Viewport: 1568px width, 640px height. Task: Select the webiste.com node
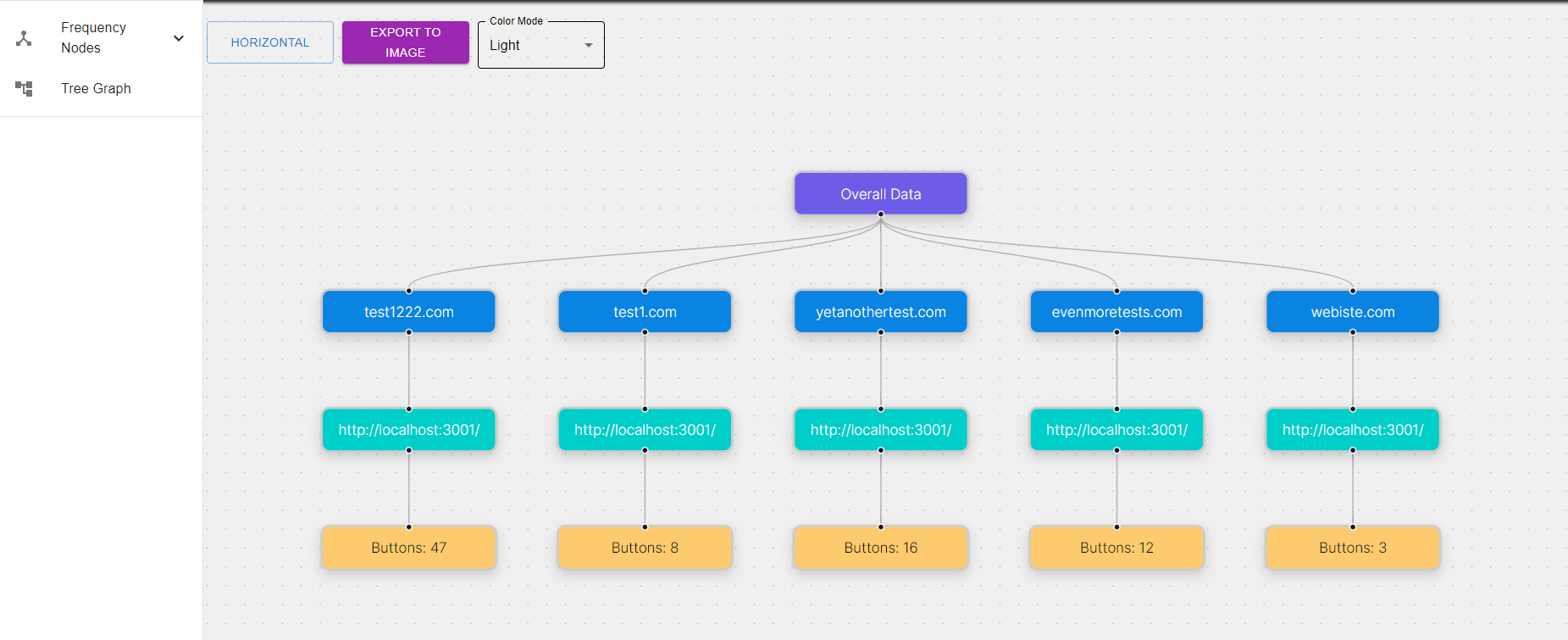tap(1353, 312)
